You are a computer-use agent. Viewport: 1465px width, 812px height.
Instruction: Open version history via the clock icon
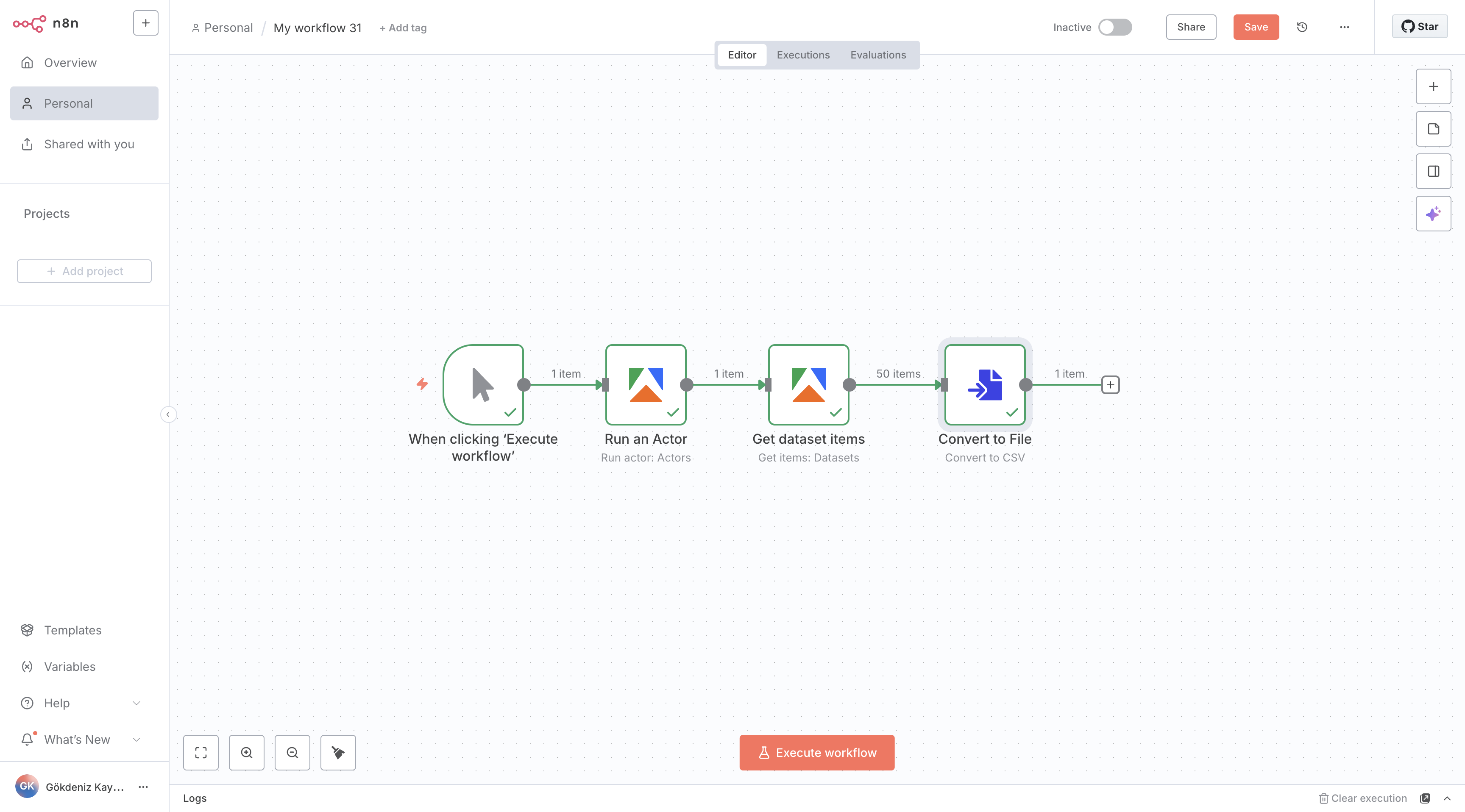(1302, 27)
